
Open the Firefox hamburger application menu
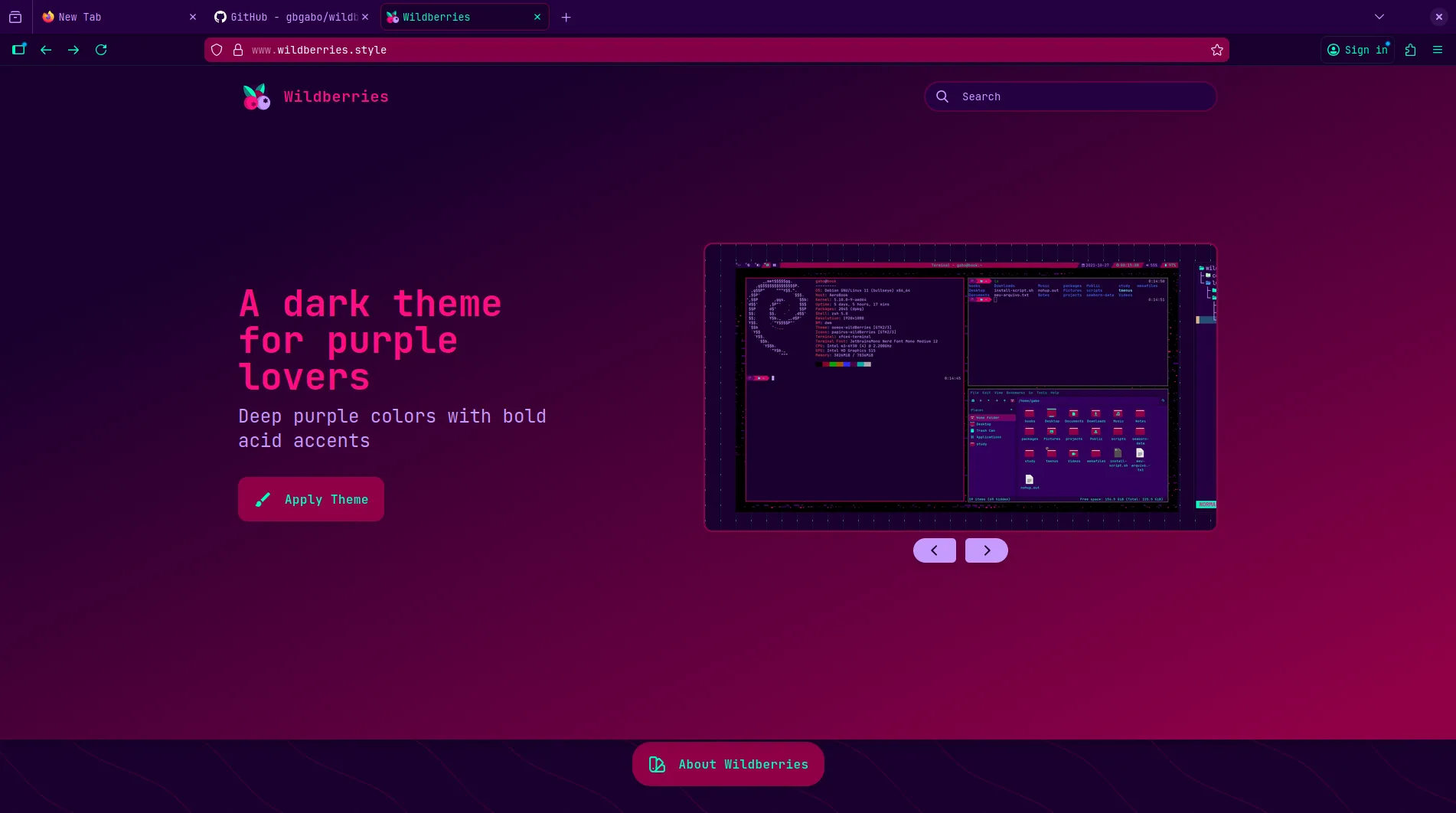1437,51
